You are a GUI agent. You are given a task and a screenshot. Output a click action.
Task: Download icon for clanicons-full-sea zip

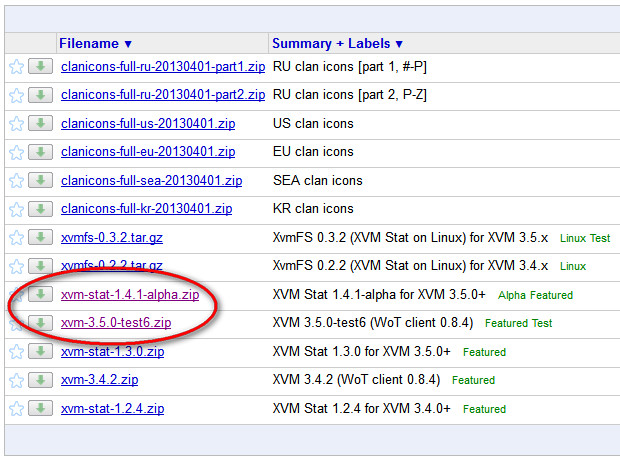click(40, 180)
